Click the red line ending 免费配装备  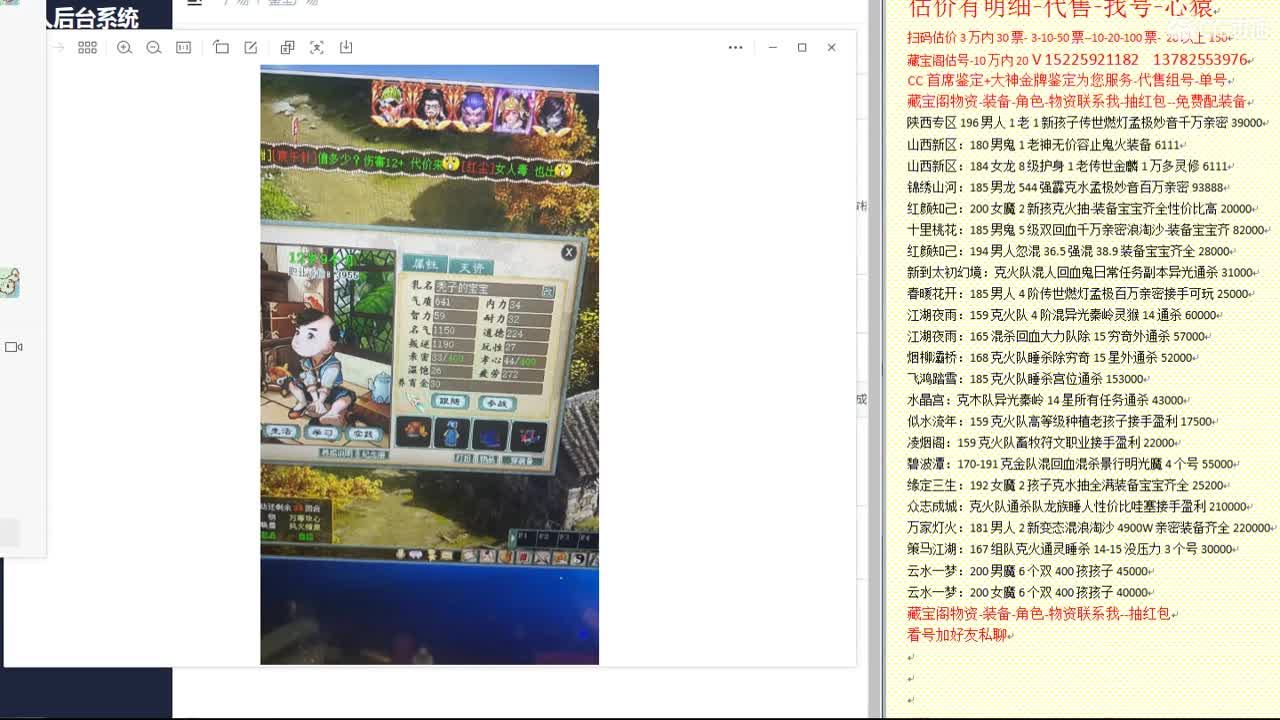point(1077,102)
